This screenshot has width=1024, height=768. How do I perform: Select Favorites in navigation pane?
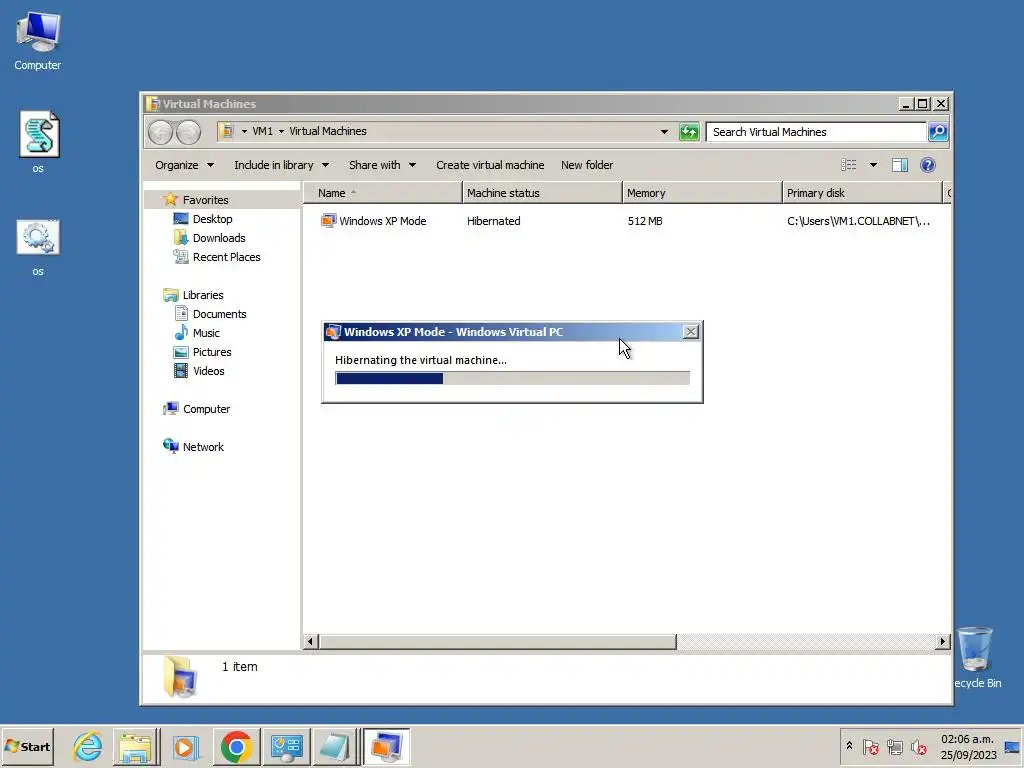(205, 200)
